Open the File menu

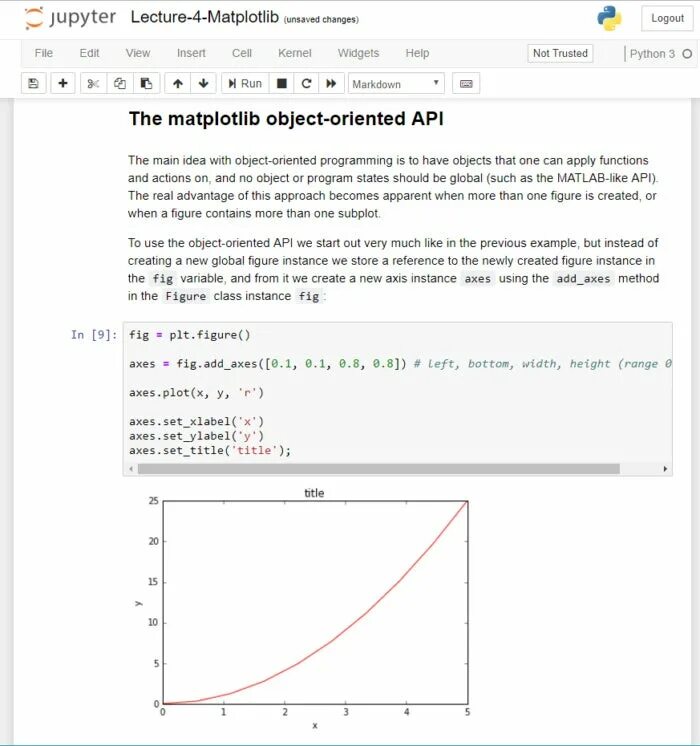click(x=44, y=53)
